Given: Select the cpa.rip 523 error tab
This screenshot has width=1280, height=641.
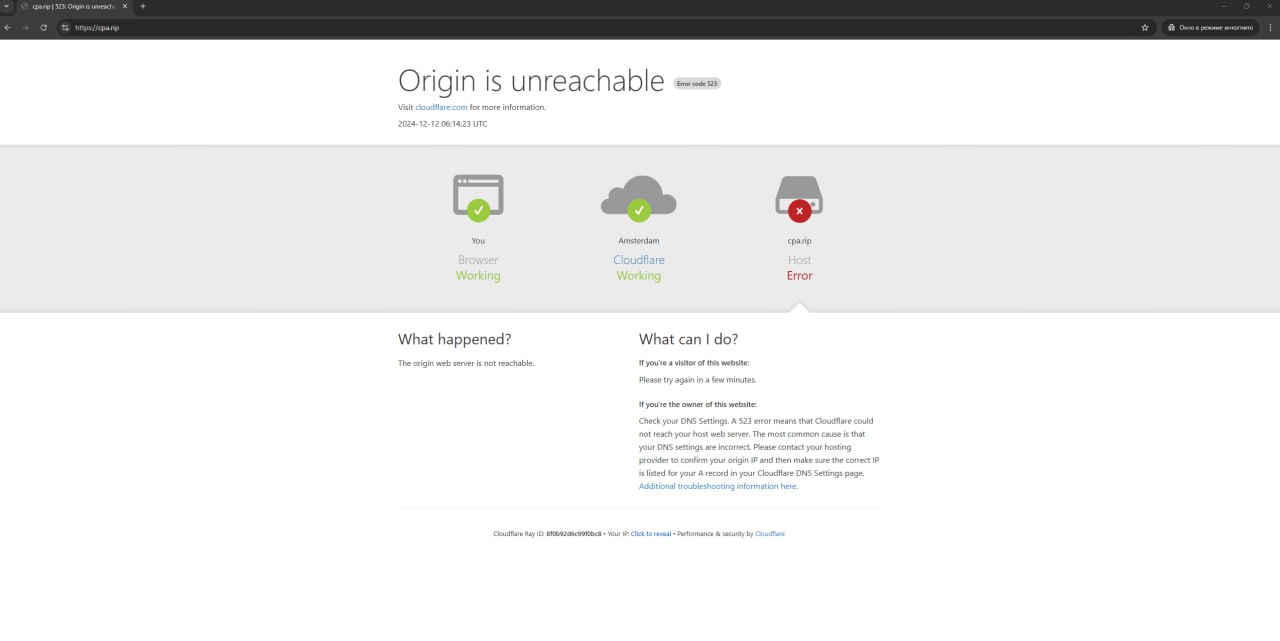Looking at the screenshot, I should coord(73,6).
